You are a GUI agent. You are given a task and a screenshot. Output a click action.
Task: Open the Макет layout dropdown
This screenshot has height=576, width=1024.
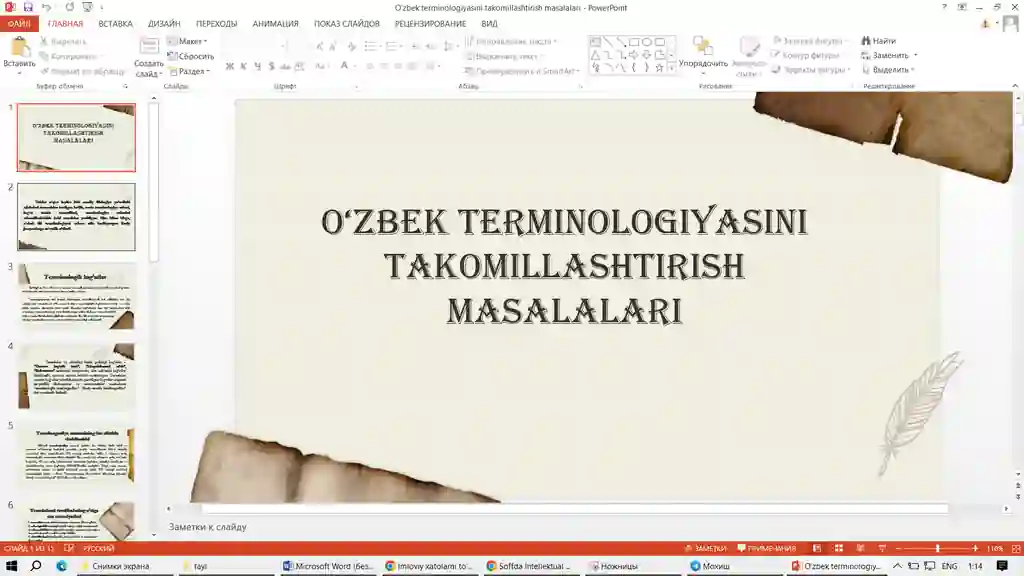[187, 41]
